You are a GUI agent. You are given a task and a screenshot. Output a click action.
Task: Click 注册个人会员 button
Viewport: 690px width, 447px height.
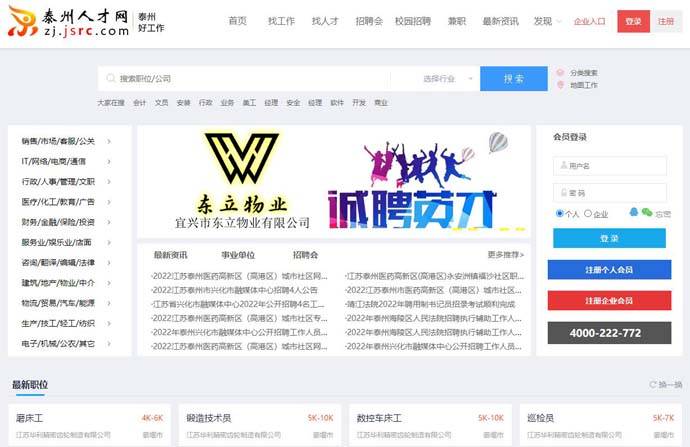(x=609, y=270)
